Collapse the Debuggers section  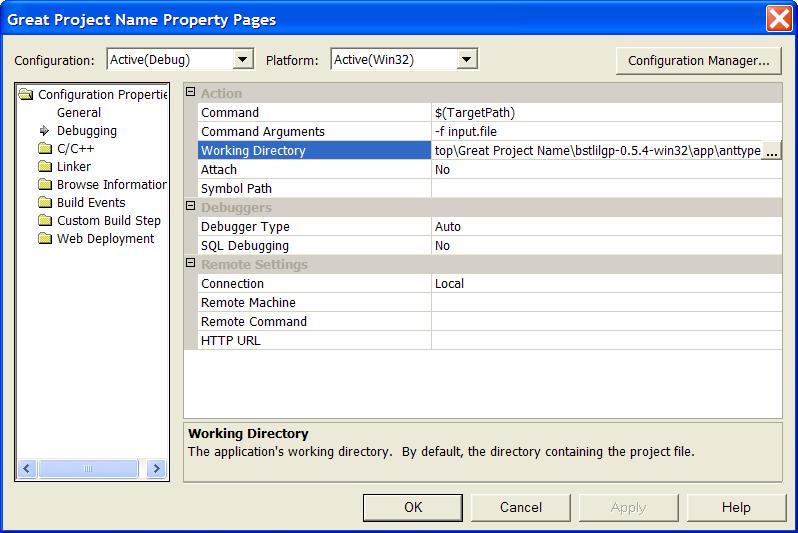tap(190, 206)
